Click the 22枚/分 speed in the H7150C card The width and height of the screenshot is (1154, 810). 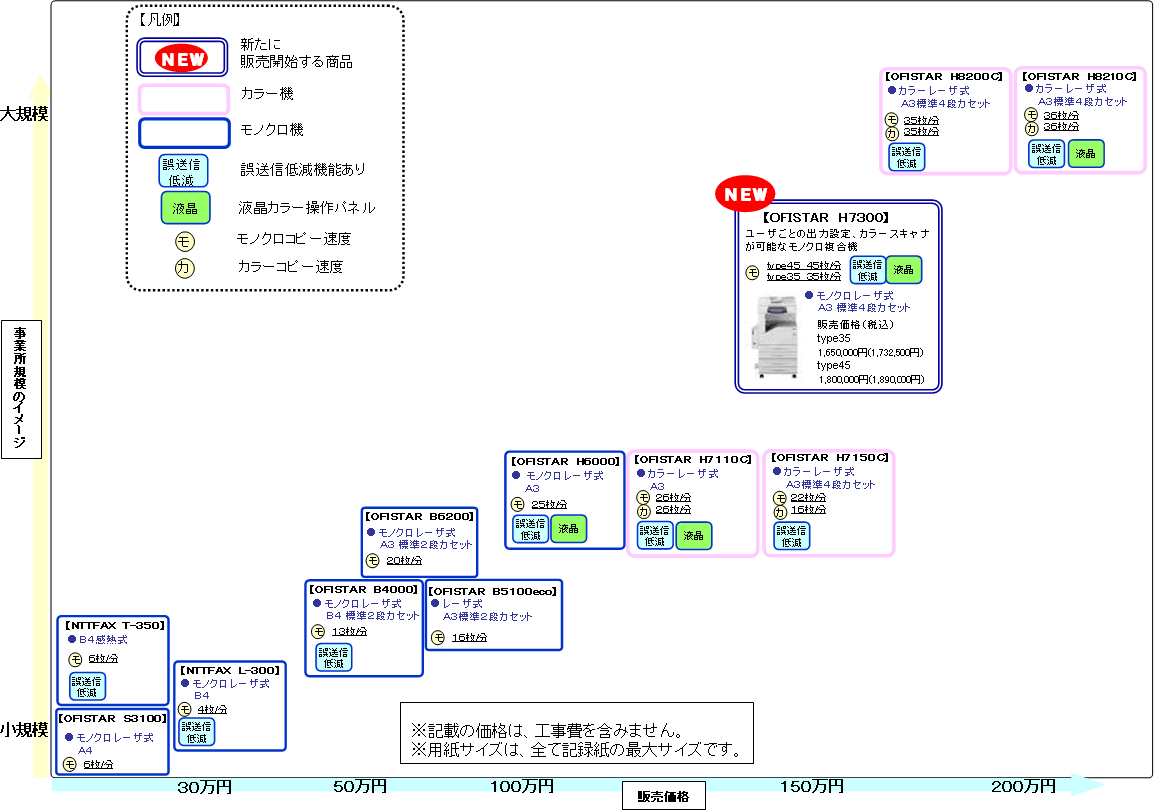(x=808, y=497)
